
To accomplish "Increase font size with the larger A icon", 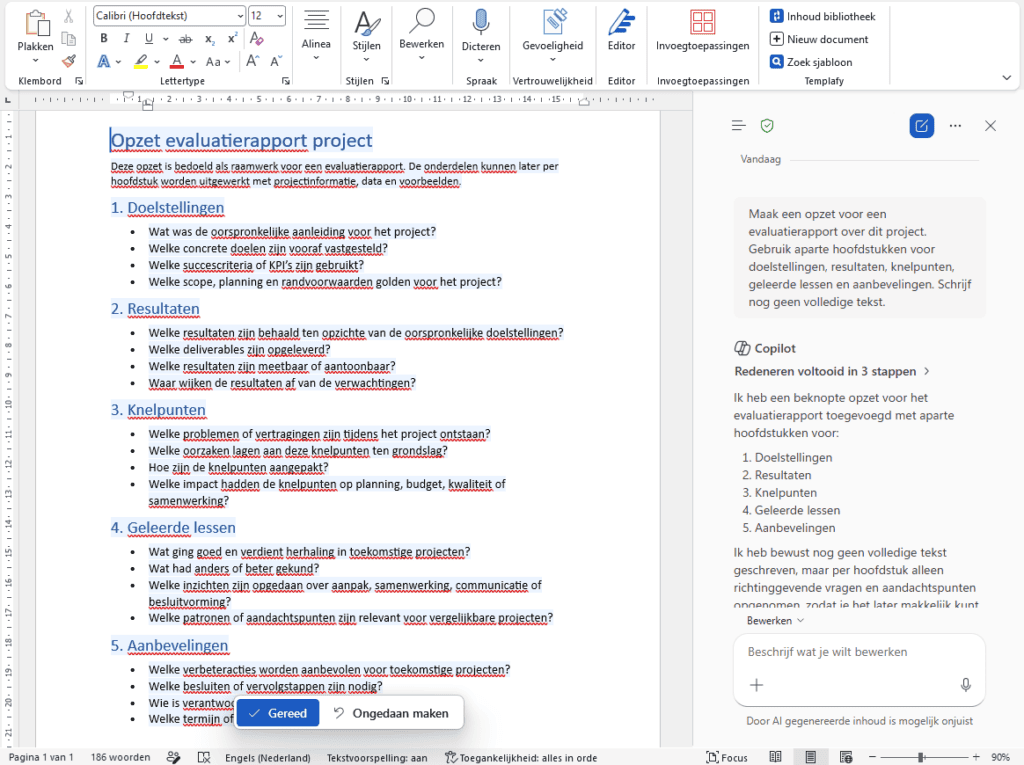I will click(253, 61).
